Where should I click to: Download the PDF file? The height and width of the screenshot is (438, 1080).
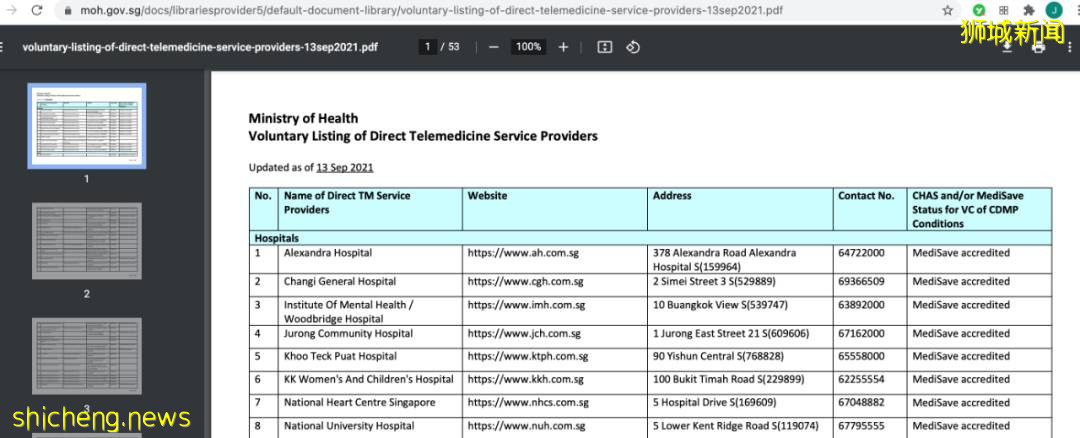tap(1008, 47)
